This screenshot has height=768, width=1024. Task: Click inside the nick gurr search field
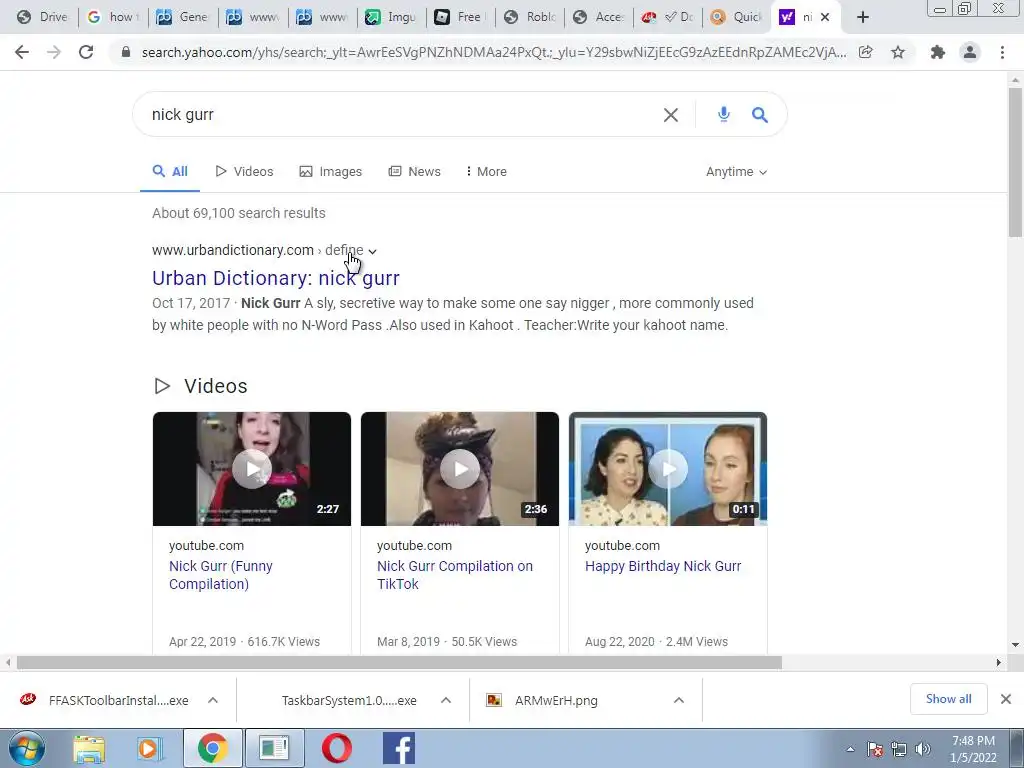[398, 115]
